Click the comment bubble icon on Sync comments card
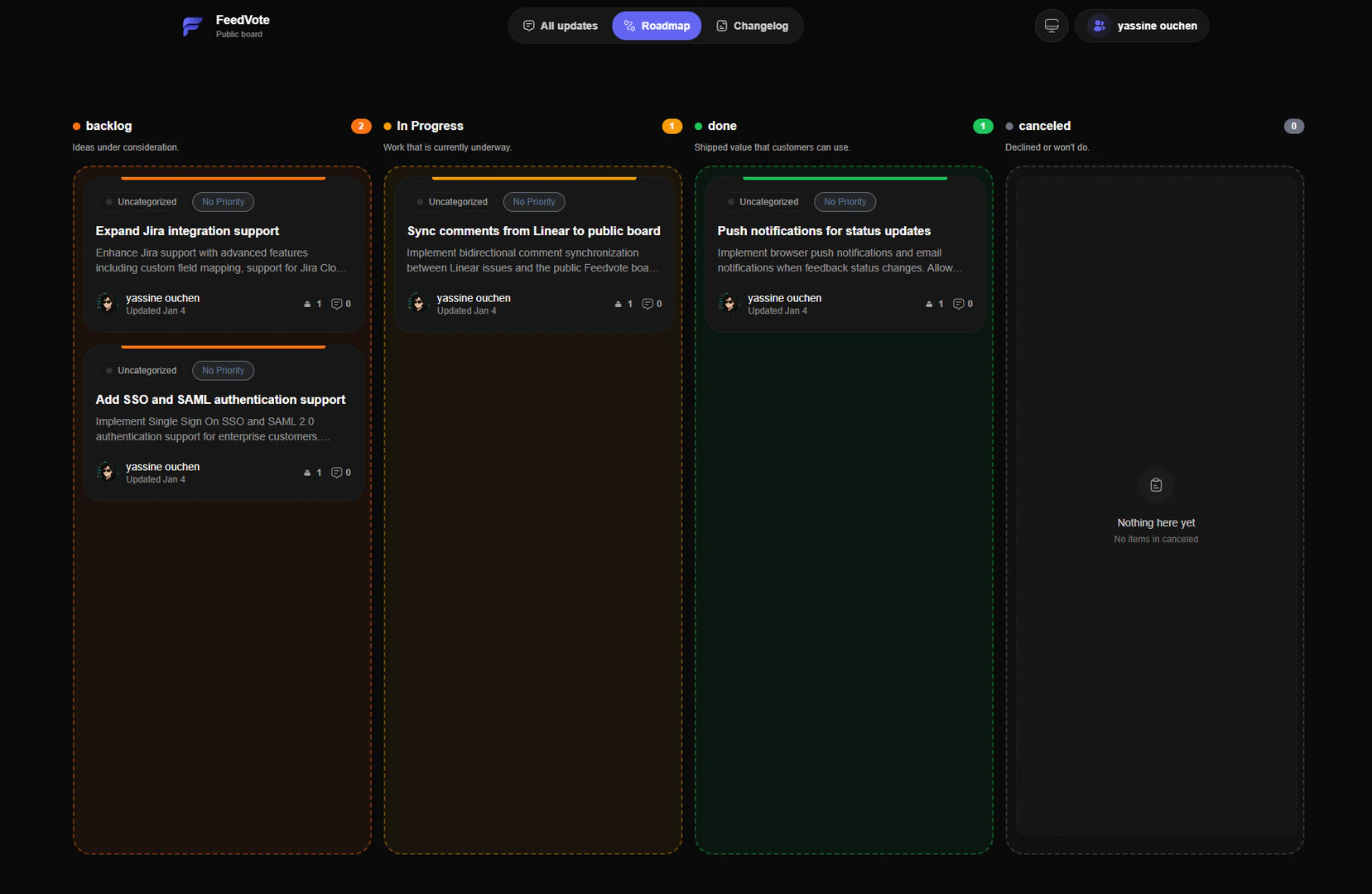 pyautogui.click(x=647, y=304)
